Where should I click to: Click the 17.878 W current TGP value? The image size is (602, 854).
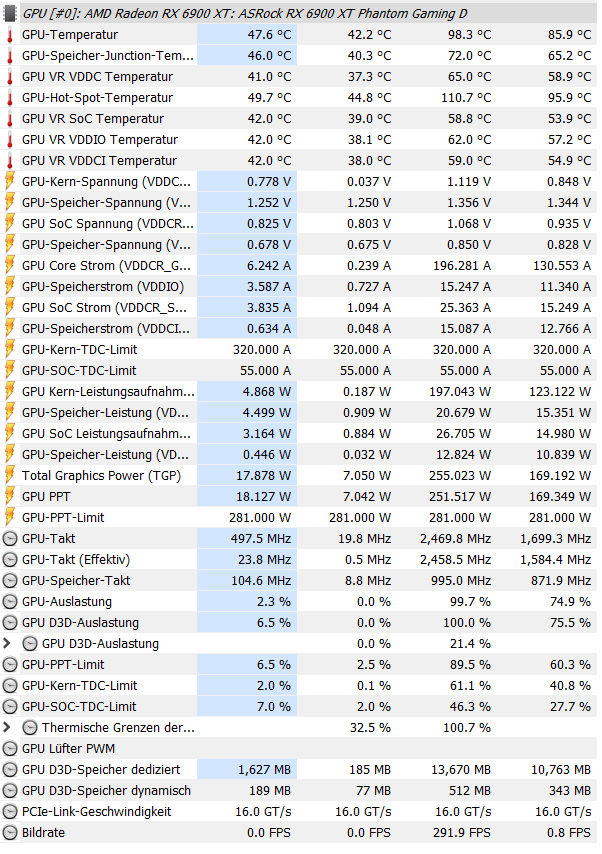pos(264,476)
